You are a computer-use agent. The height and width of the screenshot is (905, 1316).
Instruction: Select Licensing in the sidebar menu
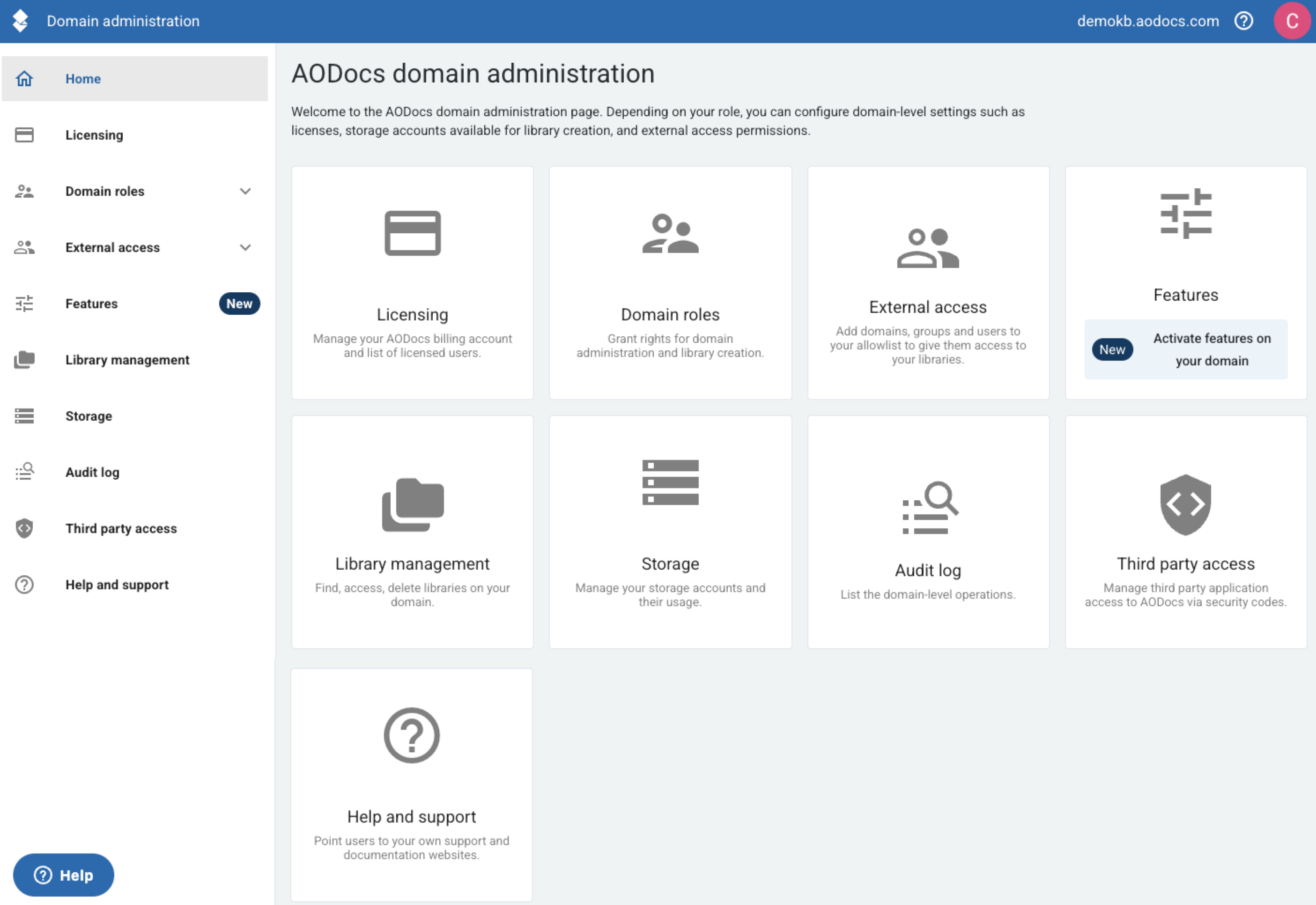tap(135, 134)
